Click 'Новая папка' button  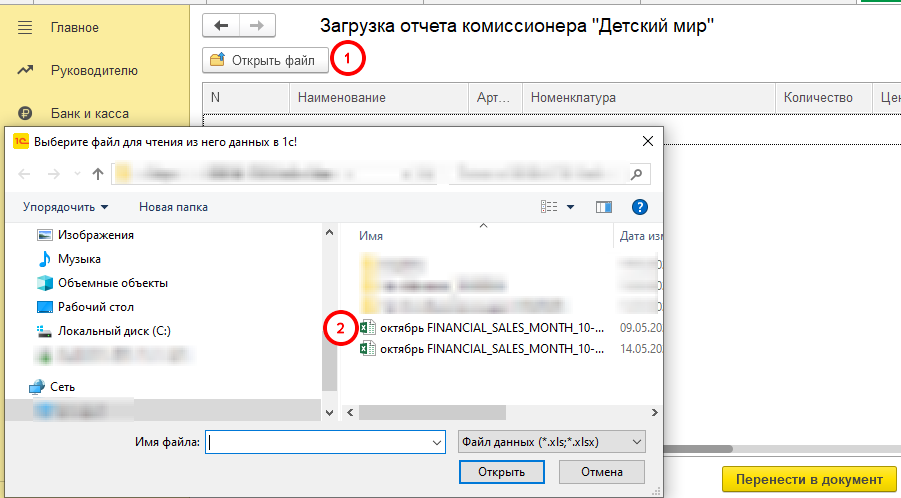click(173, 207)
